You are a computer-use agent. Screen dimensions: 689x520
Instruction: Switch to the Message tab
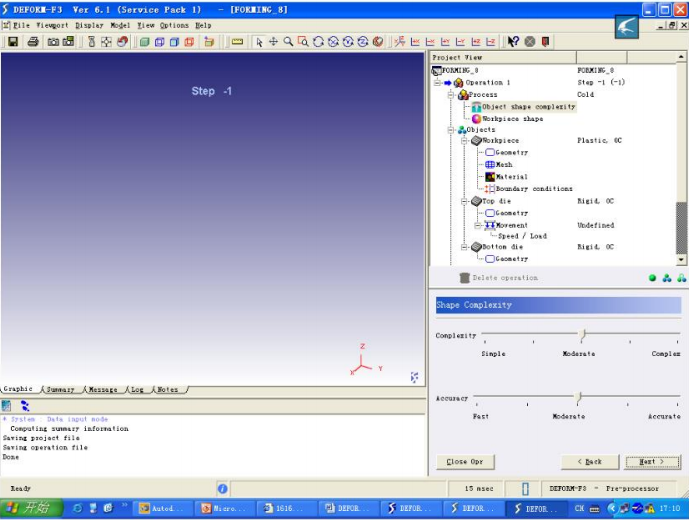click(x=103, y=389)
